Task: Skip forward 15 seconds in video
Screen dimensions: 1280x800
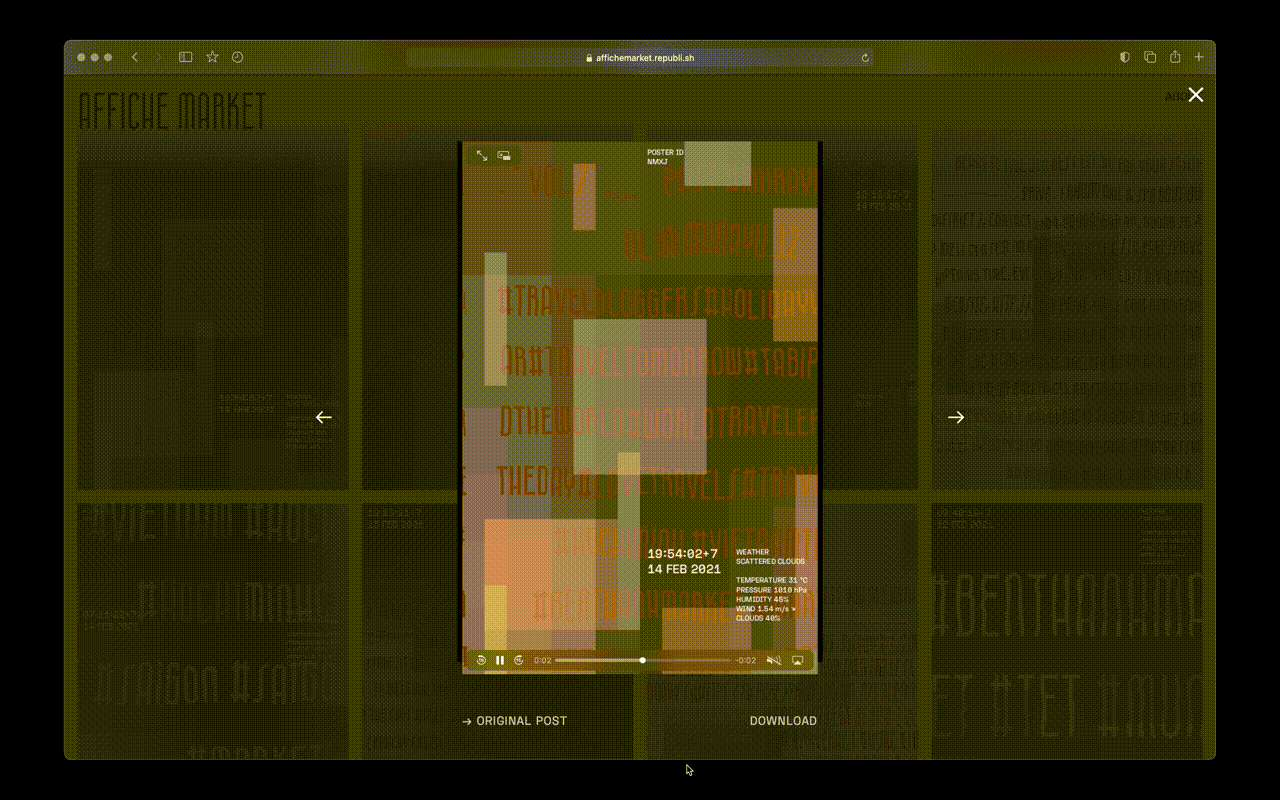Action: coord(519,660)
